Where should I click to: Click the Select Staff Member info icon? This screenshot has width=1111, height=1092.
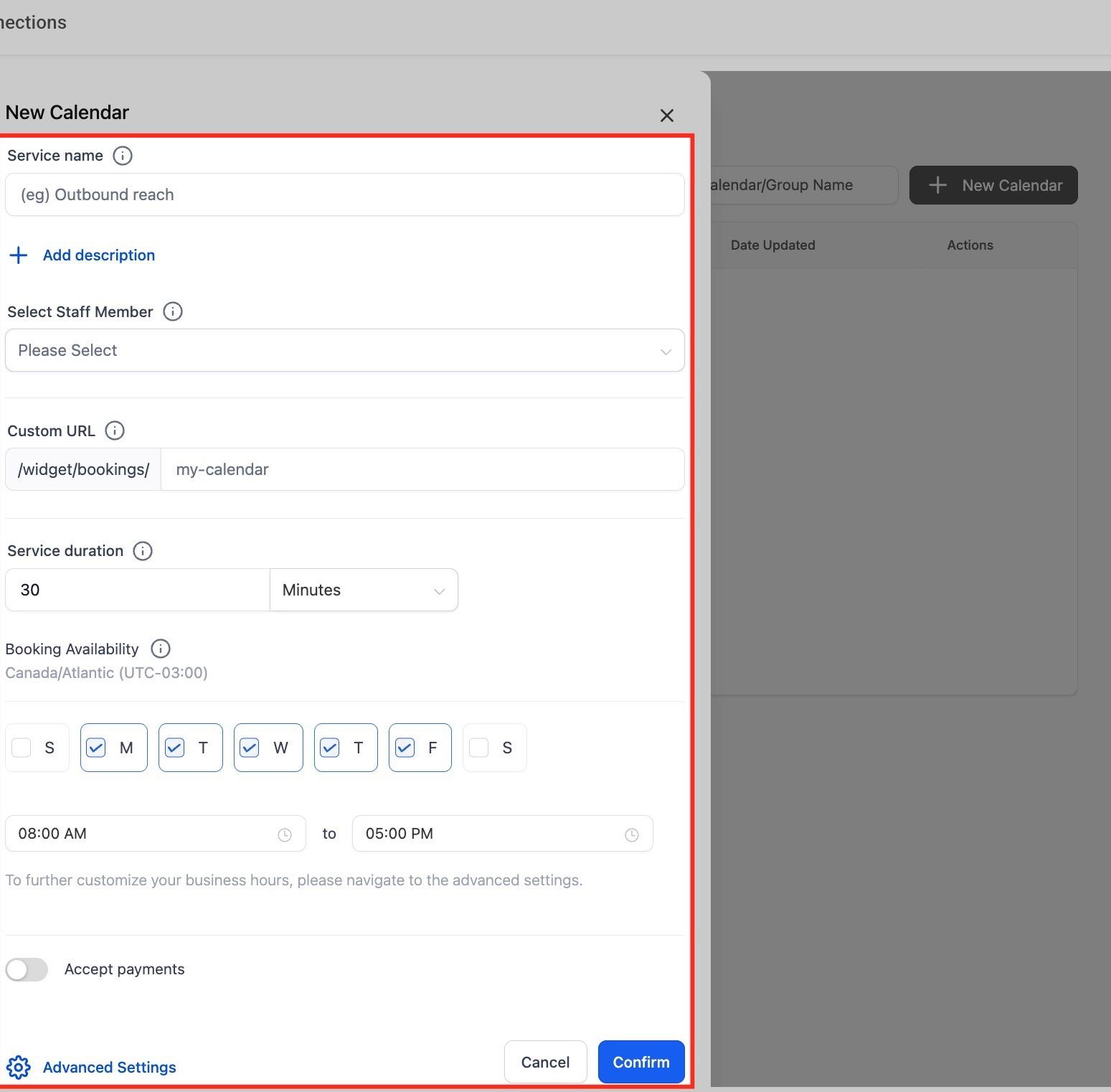(173, 311)
